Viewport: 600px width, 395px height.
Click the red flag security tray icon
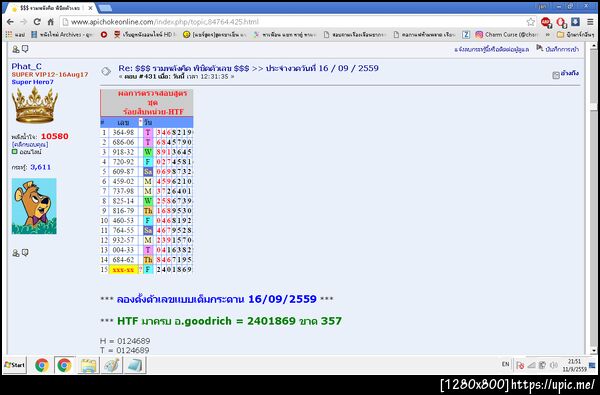click(520, 366)
